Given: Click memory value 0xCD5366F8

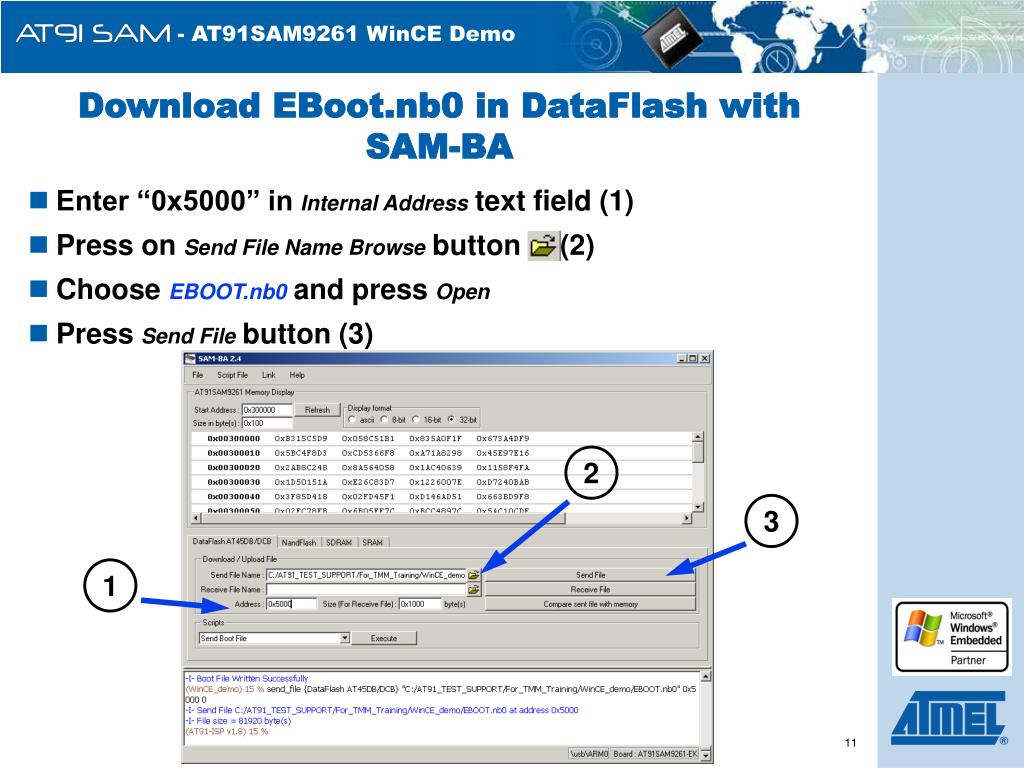Looking at the screenshot, I should click(368, 453).
